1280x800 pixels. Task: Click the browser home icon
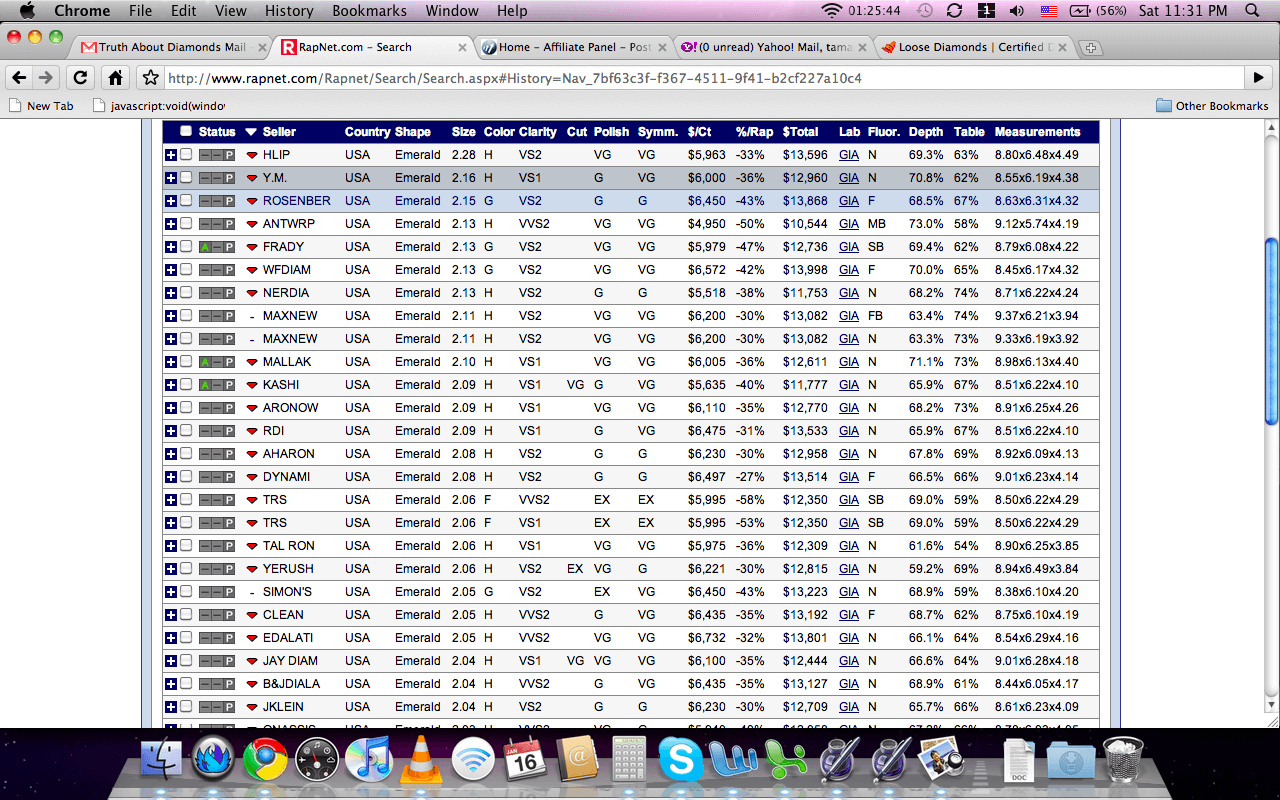coord(116,77)
